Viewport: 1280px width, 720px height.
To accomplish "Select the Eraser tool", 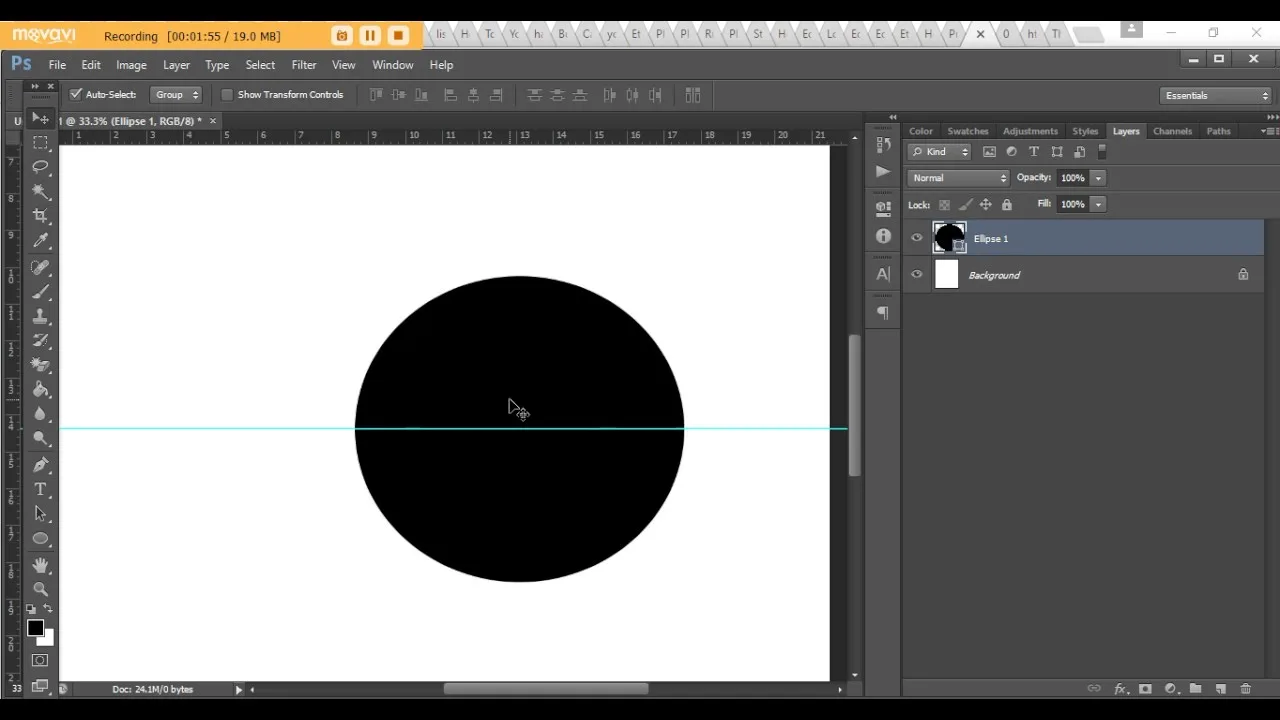I will coord(40,365).
